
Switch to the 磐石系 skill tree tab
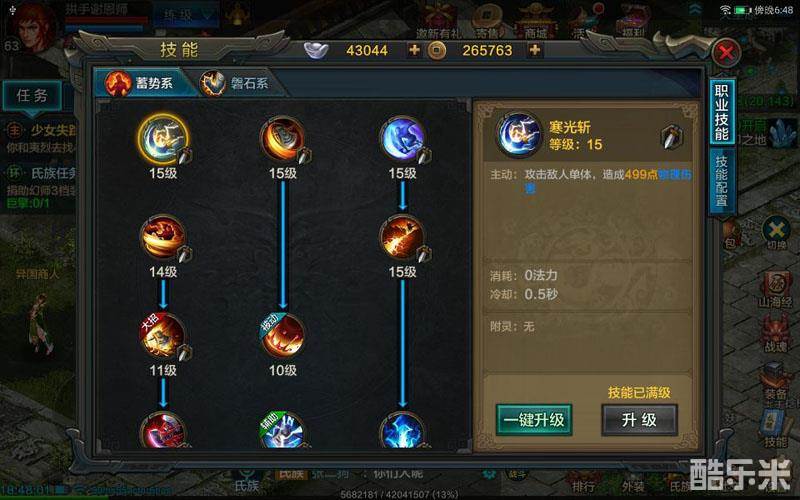[236, 83]
